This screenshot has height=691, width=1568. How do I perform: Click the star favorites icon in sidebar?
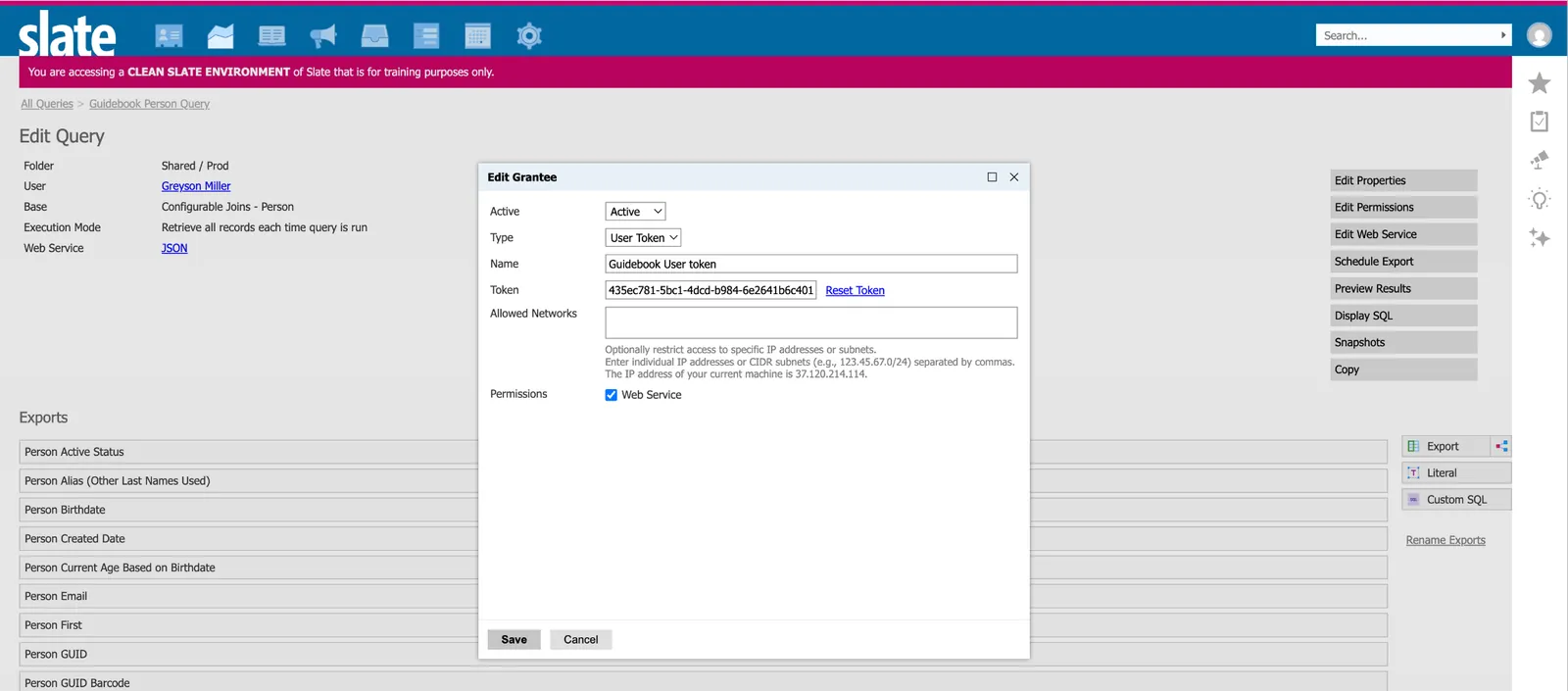coord(1540,83)
